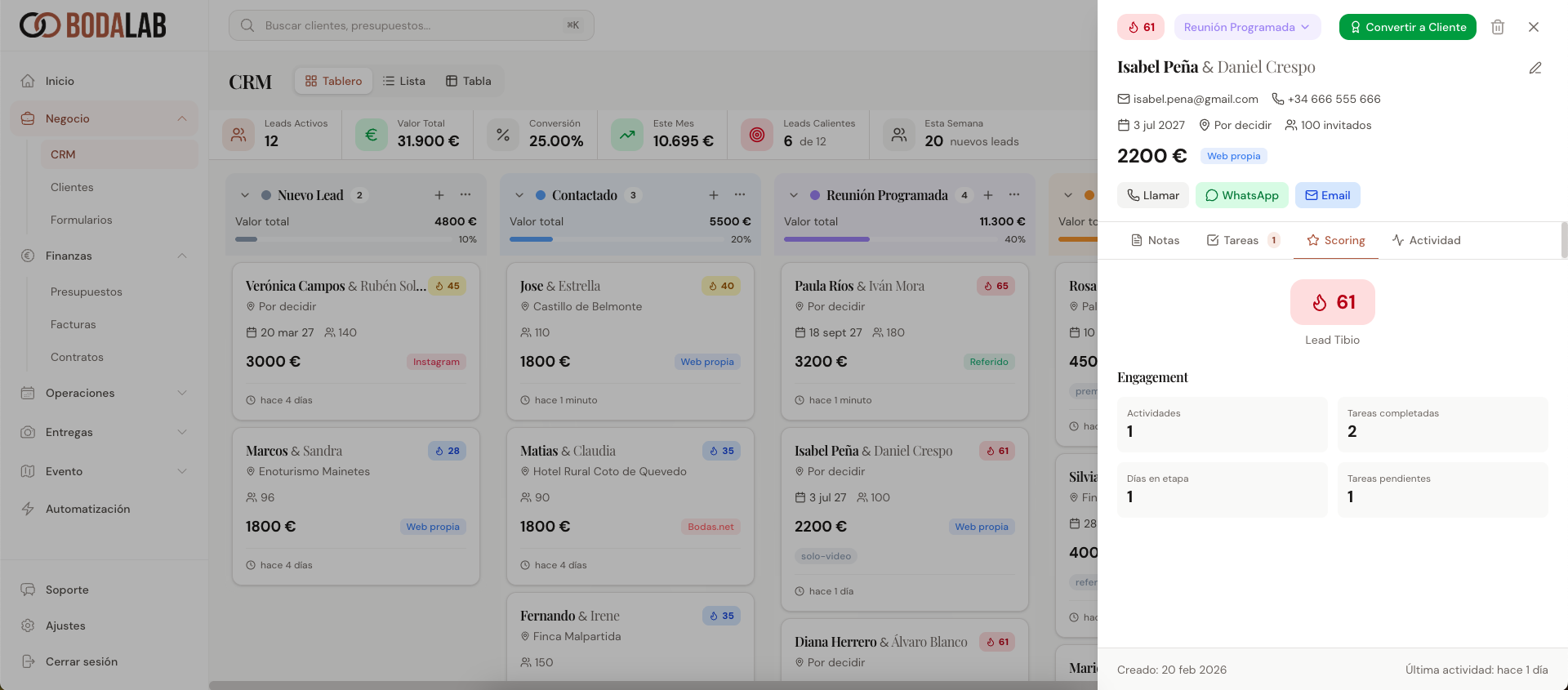Image resolution: width=1568 pixels, height=690 pixels.
Task: Open Contactado column options menu
Action: [740, 195]
